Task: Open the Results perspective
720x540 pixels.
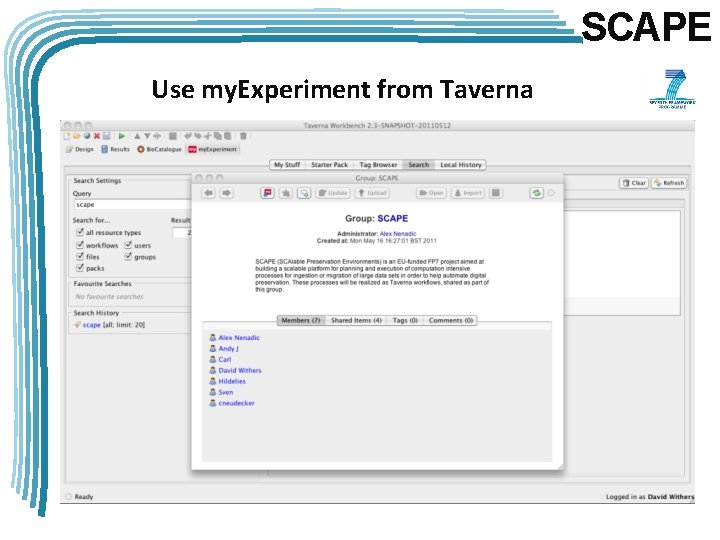Action: coord(116,149)
